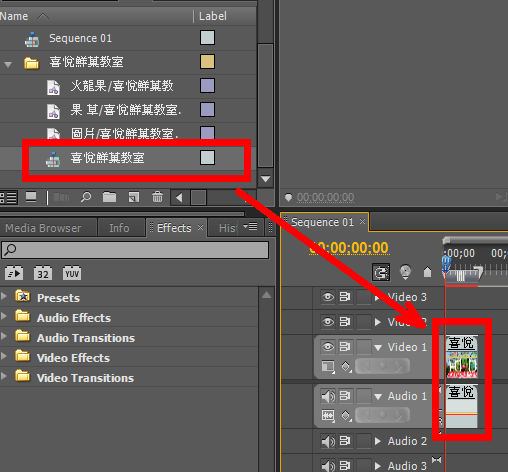Click the 32-bit color effects filter icon
The image size is (508, 472).
click(43, 273)
